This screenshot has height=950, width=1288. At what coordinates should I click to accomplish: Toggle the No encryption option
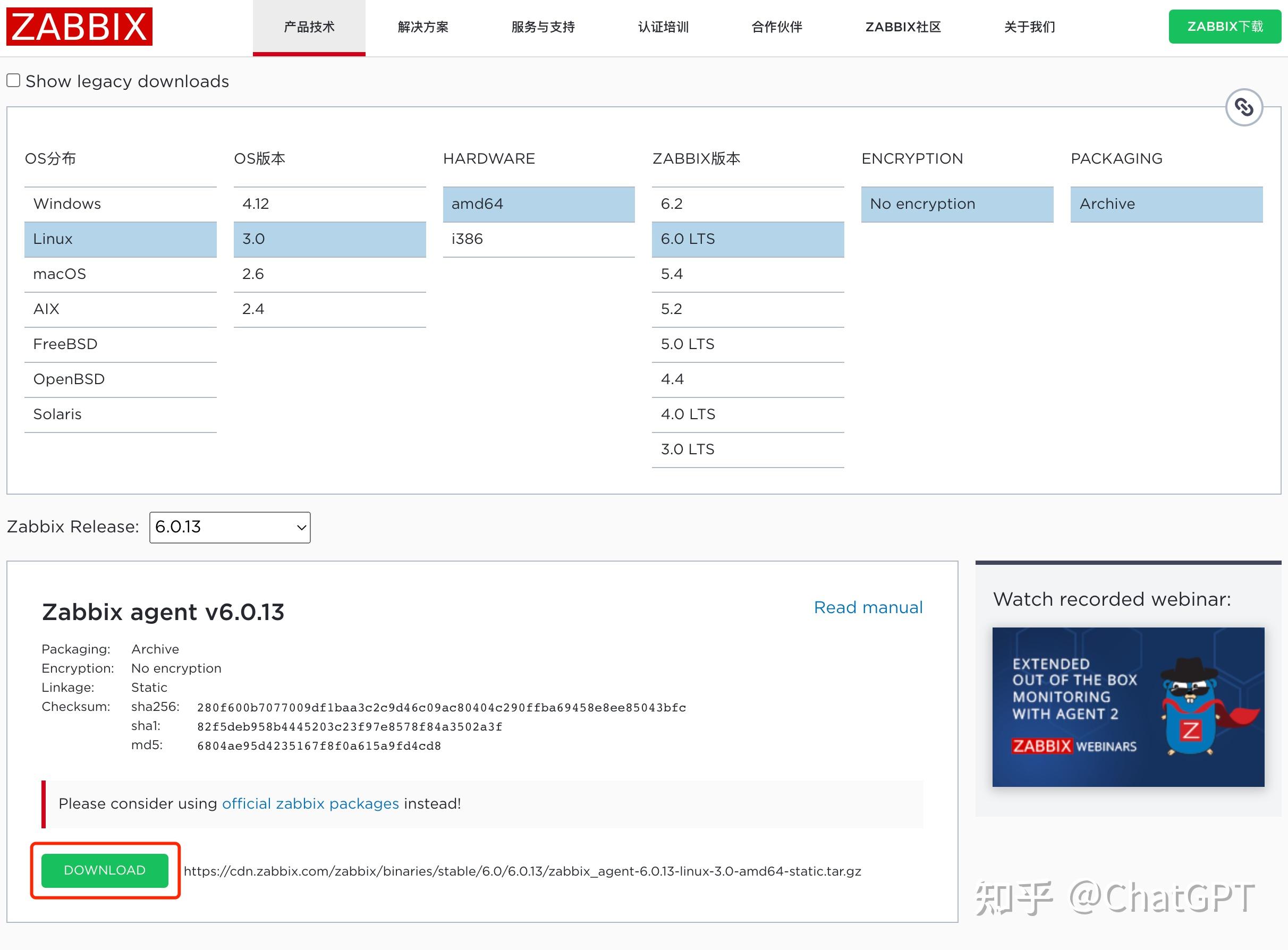[956, 203]
